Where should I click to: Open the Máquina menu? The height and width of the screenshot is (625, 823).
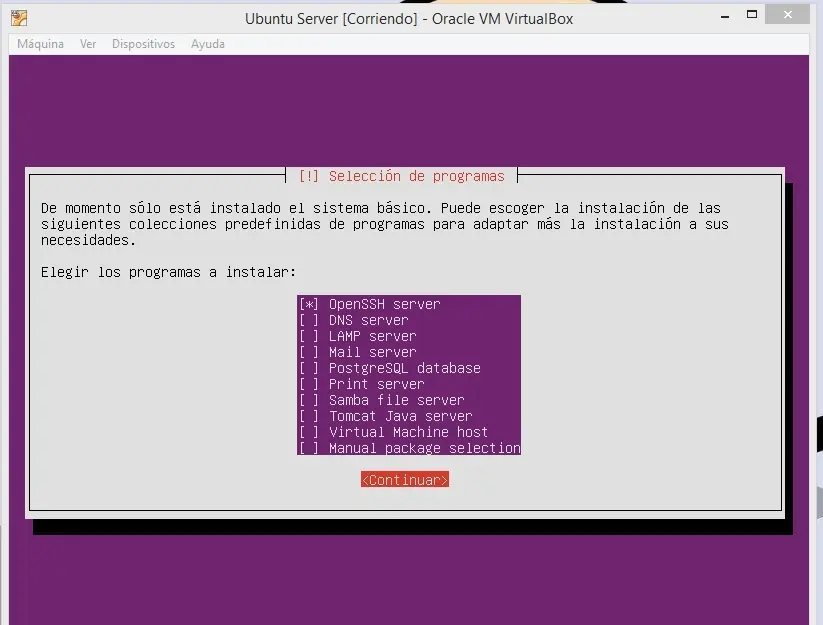pyautogui.click(x=40, y=44)
